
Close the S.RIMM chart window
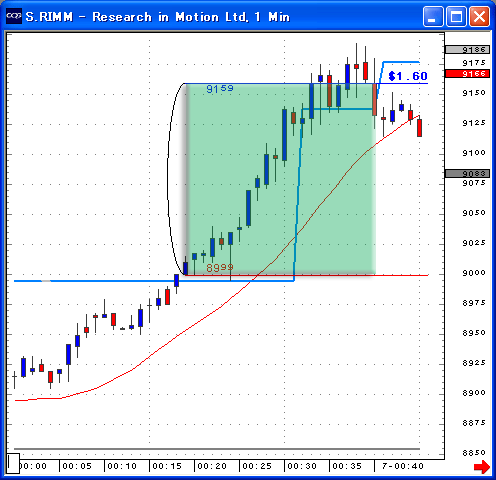pyautogui.click(x=479, y=16)
